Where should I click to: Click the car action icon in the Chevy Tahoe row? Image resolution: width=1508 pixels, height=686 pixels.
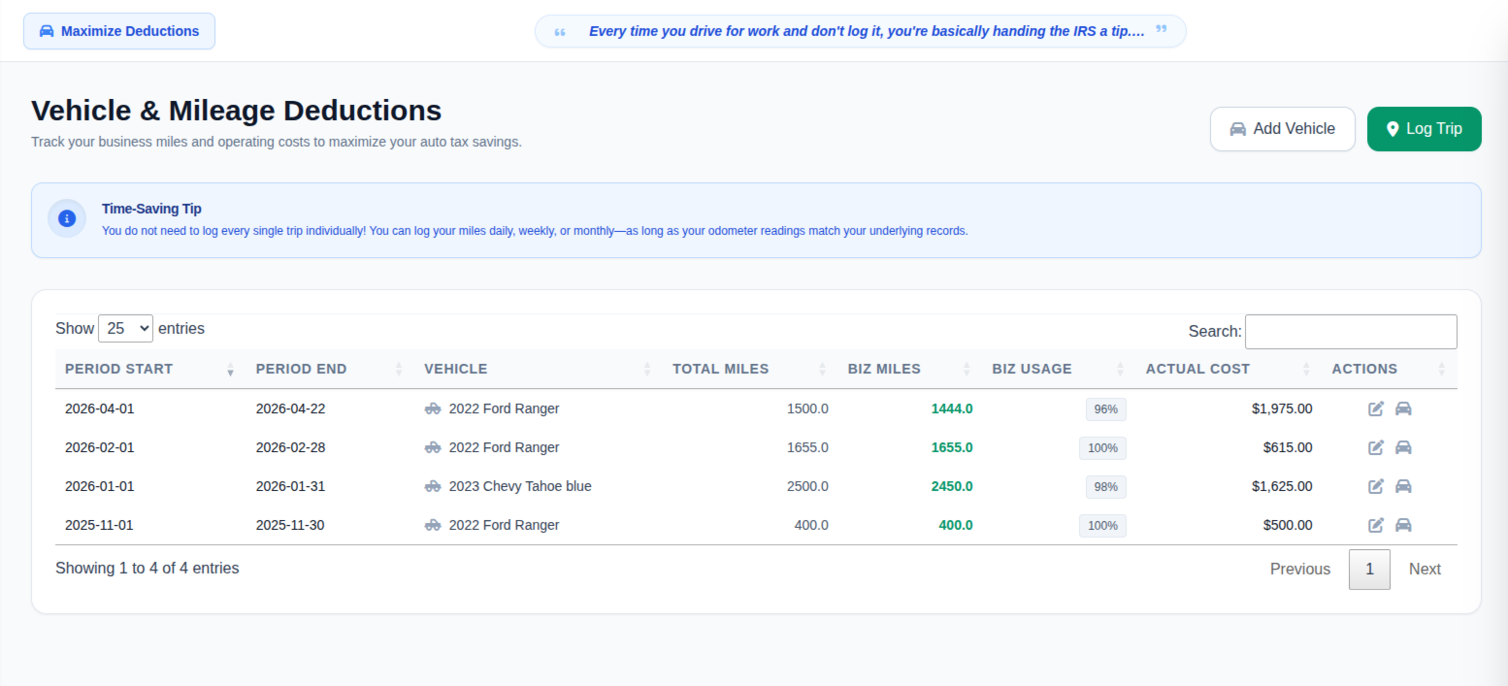click(x=1403, y=486)
